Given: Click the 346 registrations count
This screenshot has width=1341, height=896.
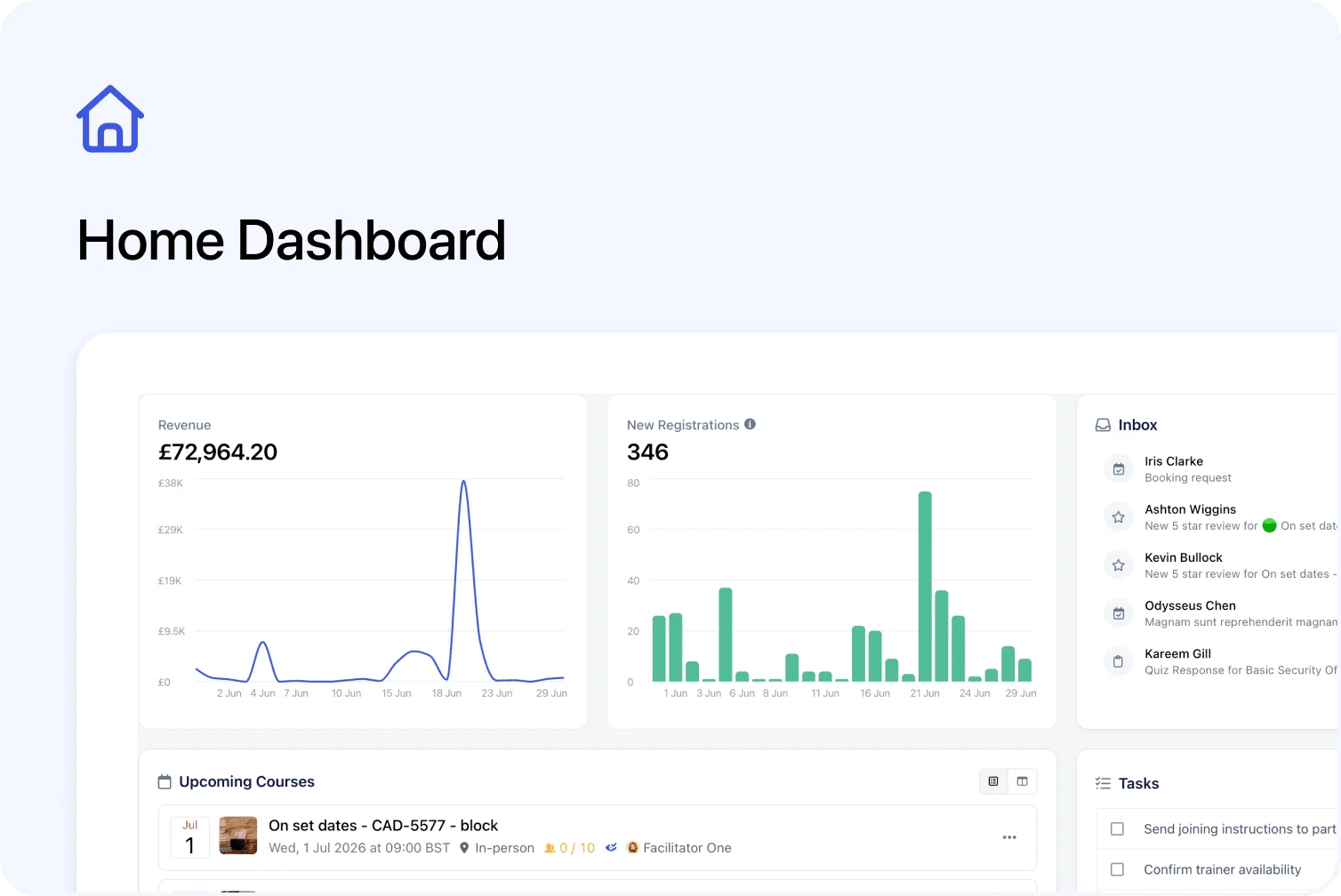Looking at the screenshot, I should click(647, 452).
